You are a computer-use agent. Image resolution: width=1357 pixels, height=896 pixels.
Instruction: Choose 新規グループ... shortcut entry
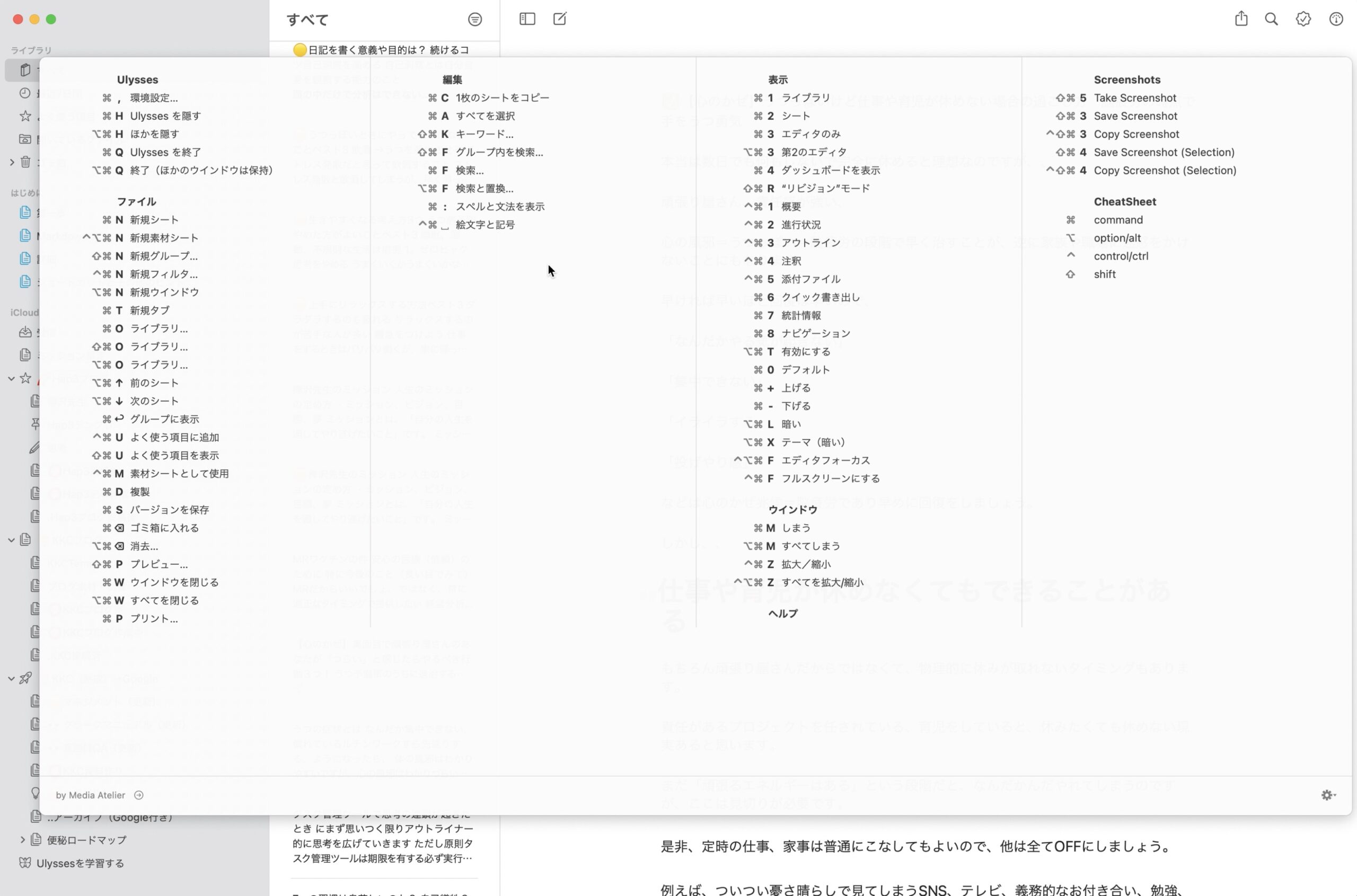tap(163, 256)
